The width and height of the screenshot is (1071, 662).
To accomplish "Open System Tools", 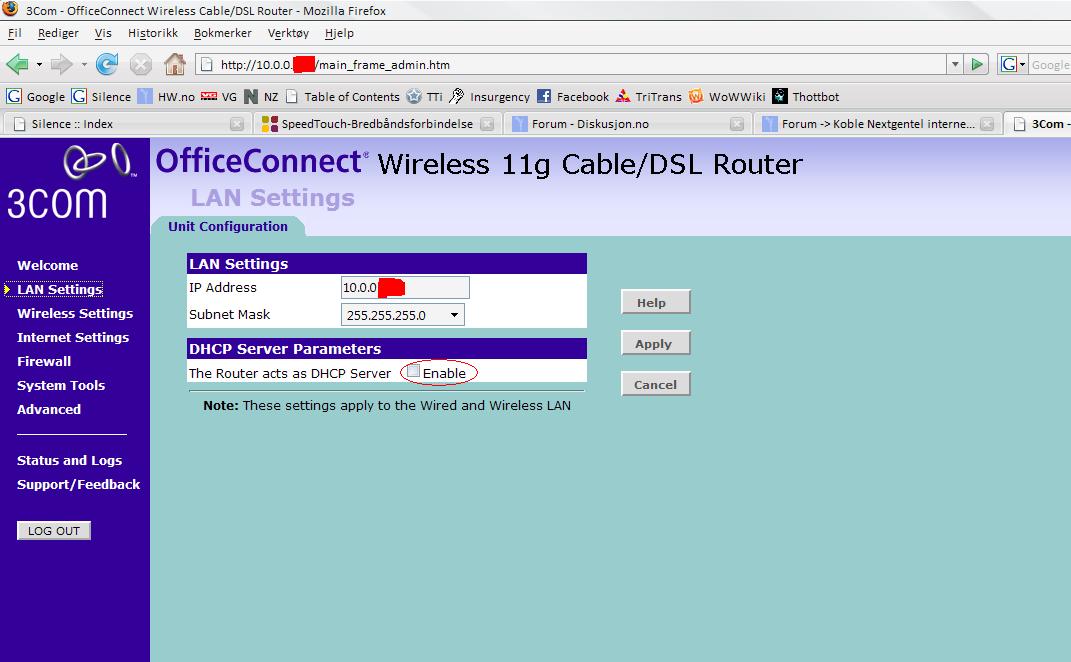I will [x=61, y=385].
